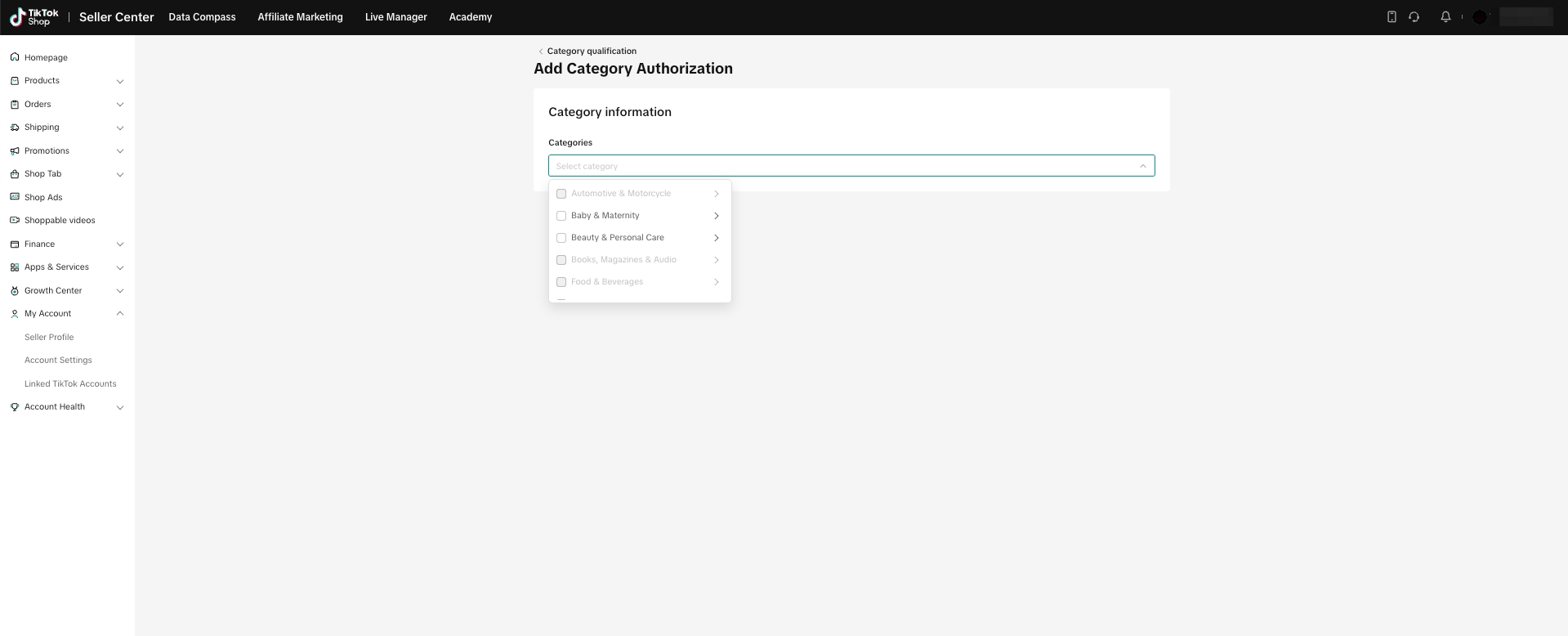Click the Shoppable videos sidebar icon
1568x636 pixels.
click(x=15, y=221)
